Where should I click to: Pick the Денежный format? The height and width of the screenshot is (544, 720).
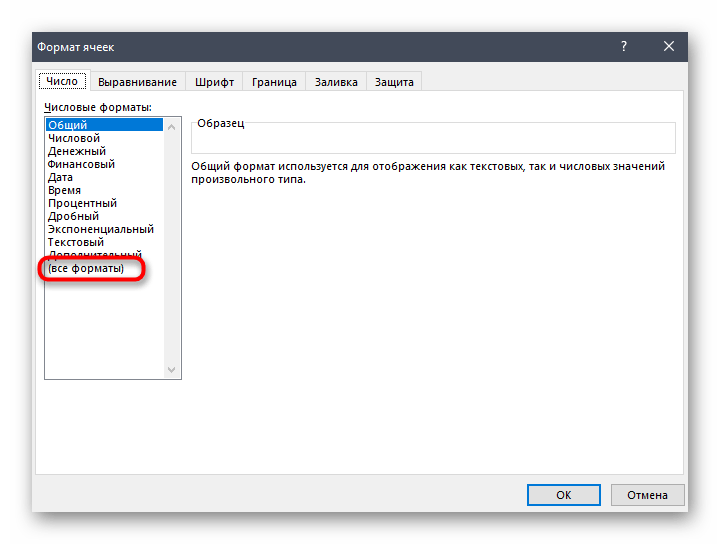click(x=104, y=151)
